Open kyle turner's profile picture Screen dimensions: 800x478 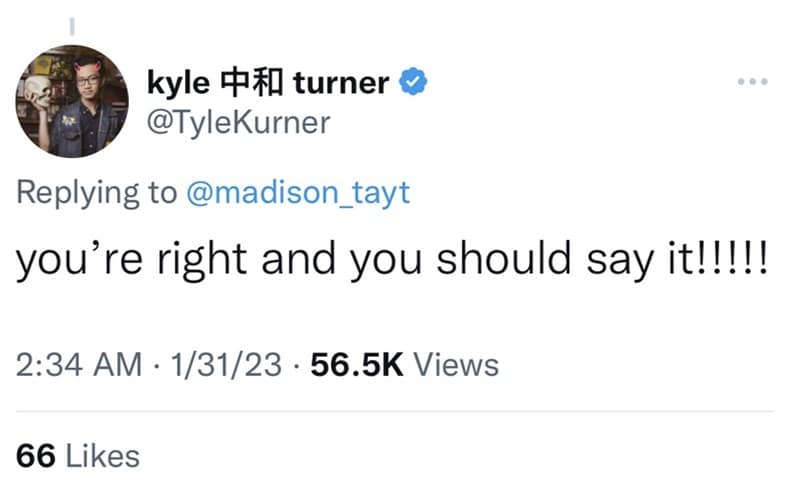pos(72,102)
